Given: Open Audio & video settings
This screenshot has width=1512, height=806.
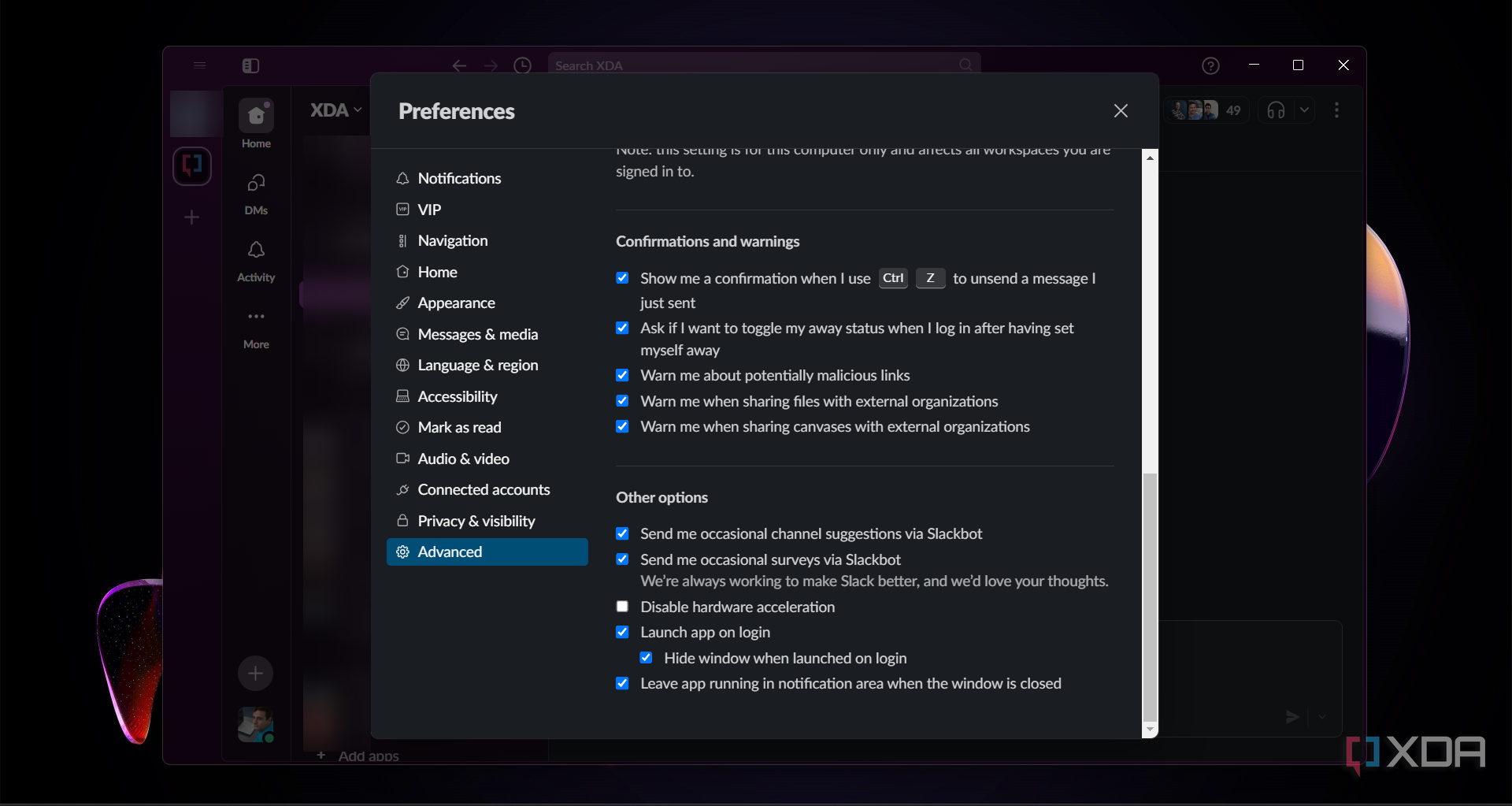Looking at the screenshot, I should [x=487, y=459].
